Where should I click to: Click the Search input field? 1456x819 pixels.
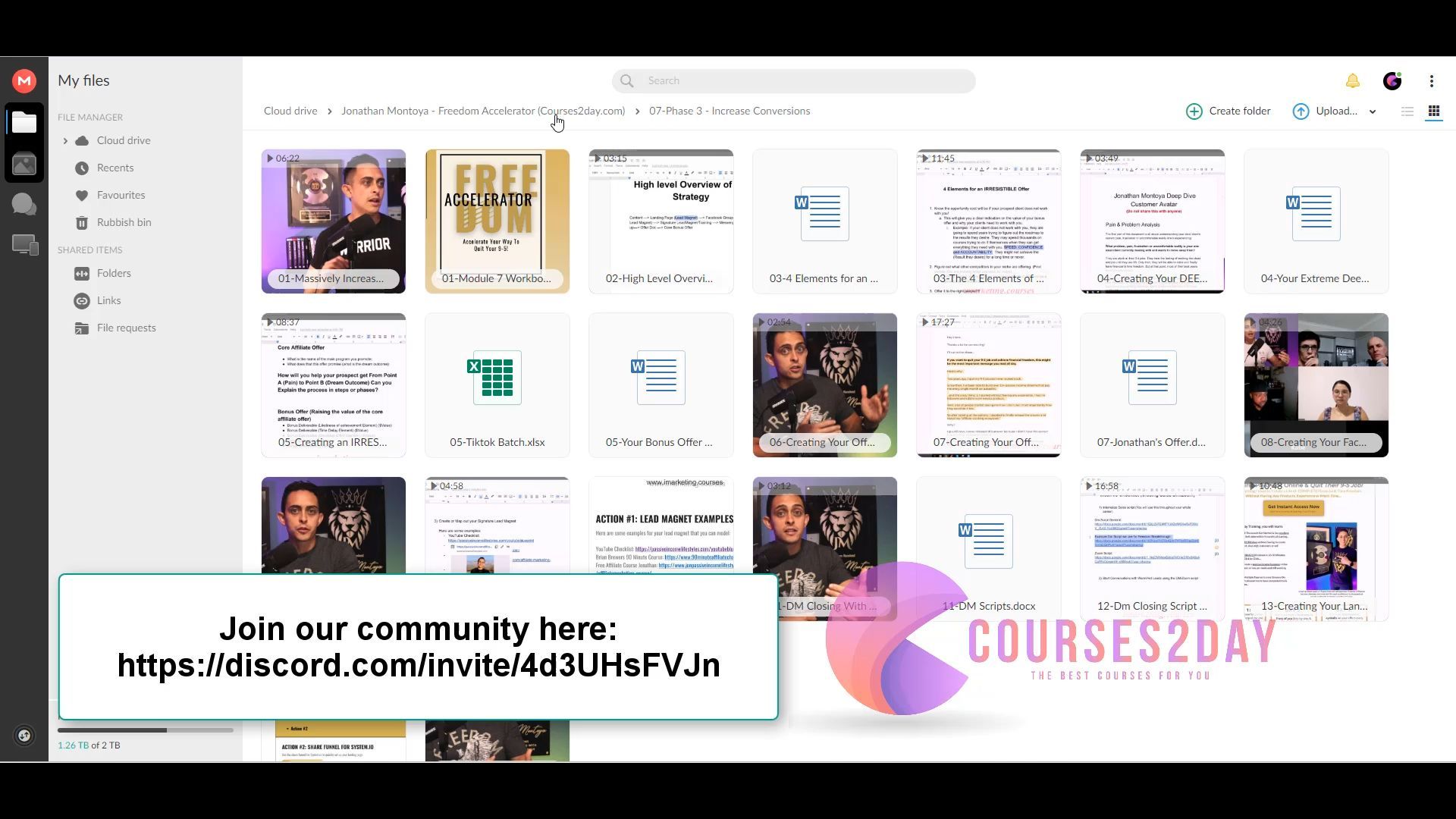point(794,80)
